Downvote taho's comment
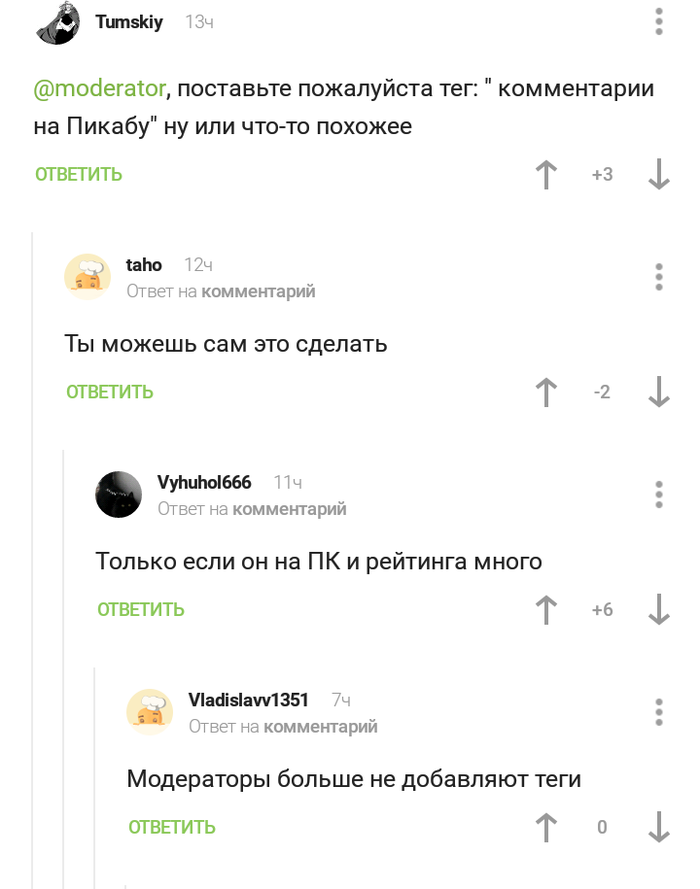This screenshot has width=700, height=889. (x=658, y=392)
